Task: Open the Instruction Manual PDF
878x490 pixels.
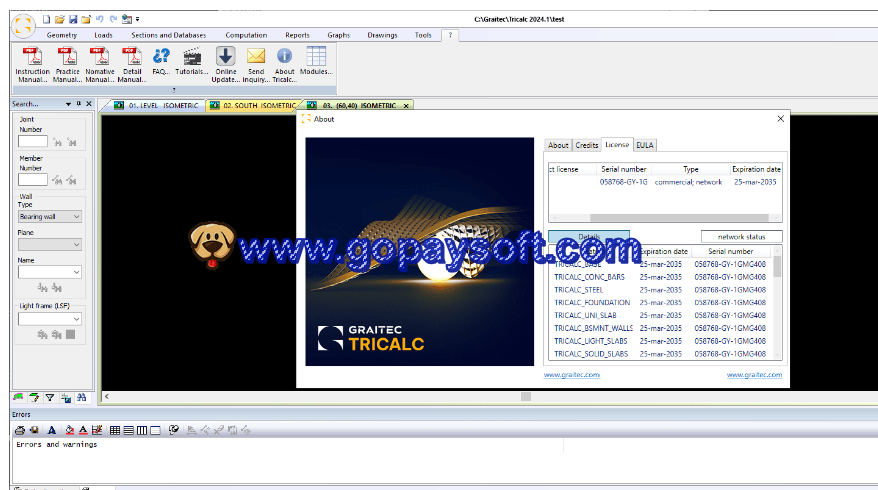Action: coord(32,65)
